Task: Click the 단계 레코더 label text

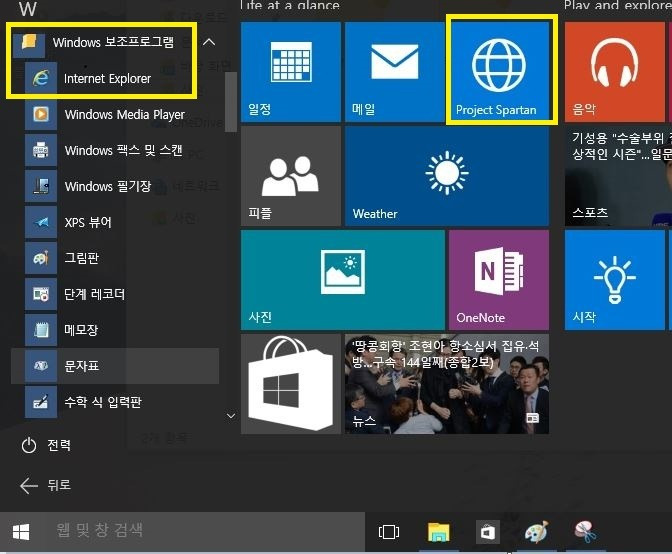Action: tap(94, 294)
